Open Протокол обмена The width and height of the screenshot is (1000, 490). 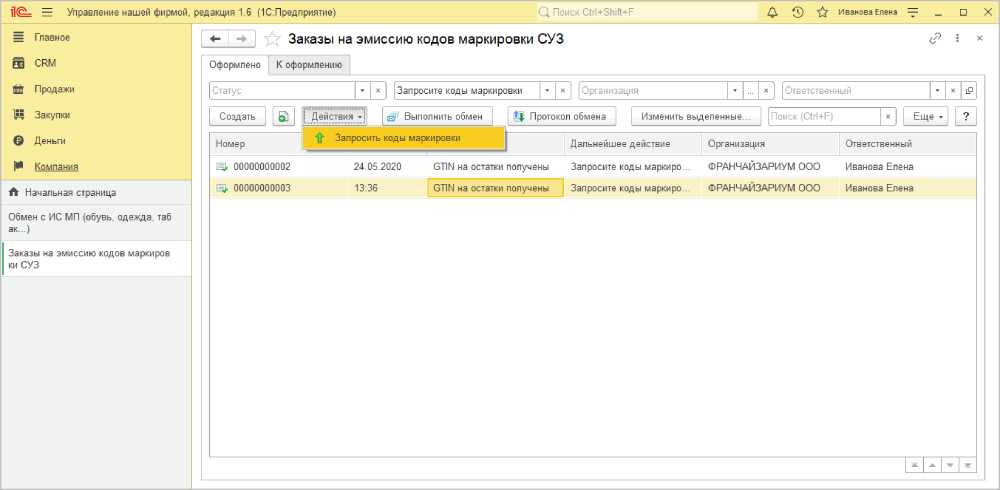pyautogui.click(x=558, y=116)
